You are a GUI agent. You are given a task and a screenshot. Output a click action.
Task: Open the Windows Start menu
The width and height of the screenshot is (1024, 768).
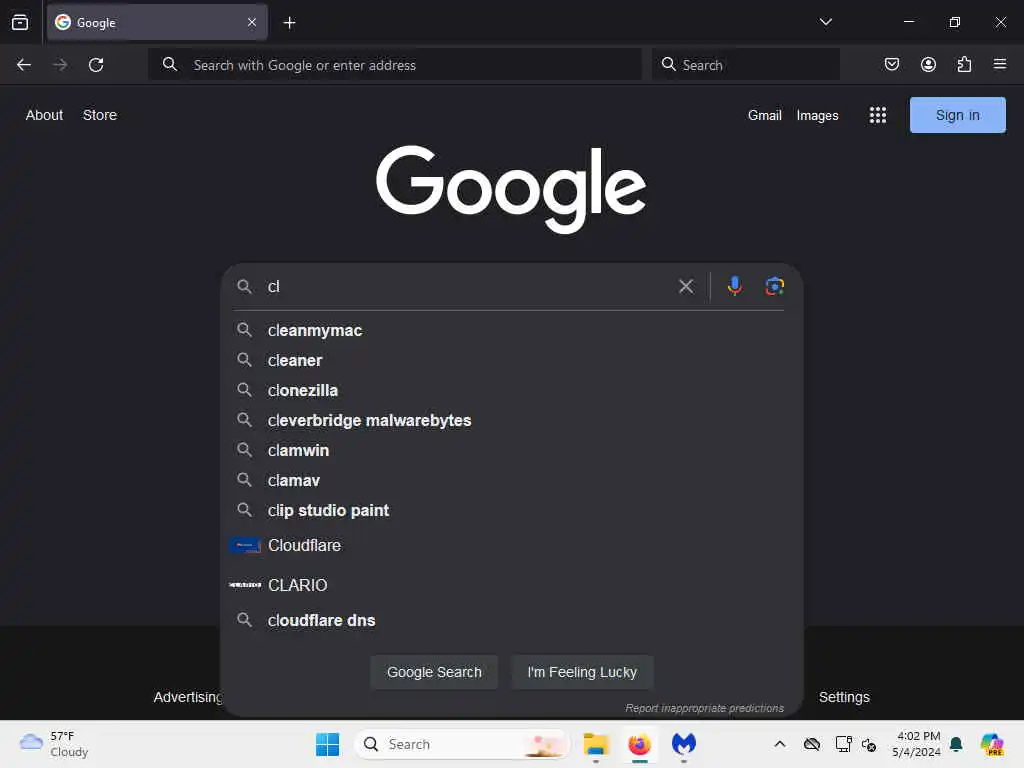[x=327, y=744]
